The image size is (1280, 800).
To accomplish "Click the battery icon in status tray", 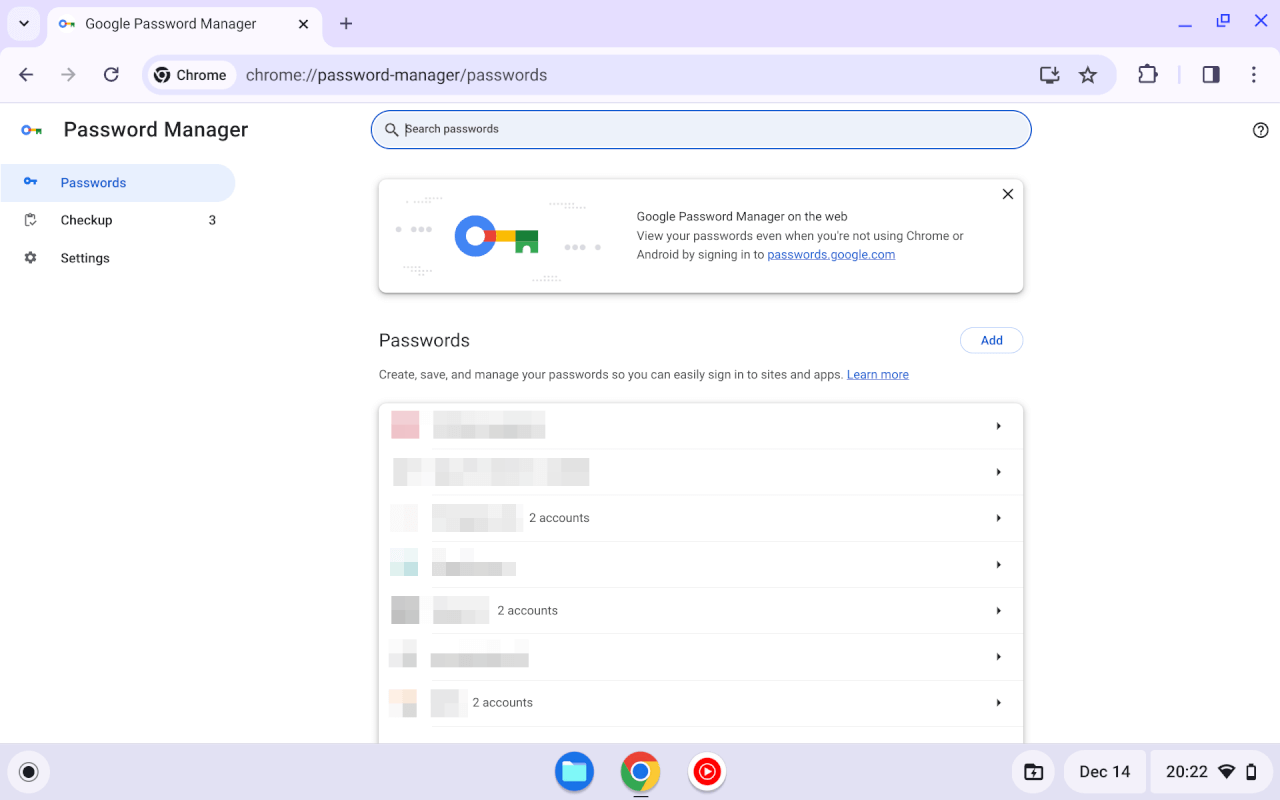I will coord(1252,772).
